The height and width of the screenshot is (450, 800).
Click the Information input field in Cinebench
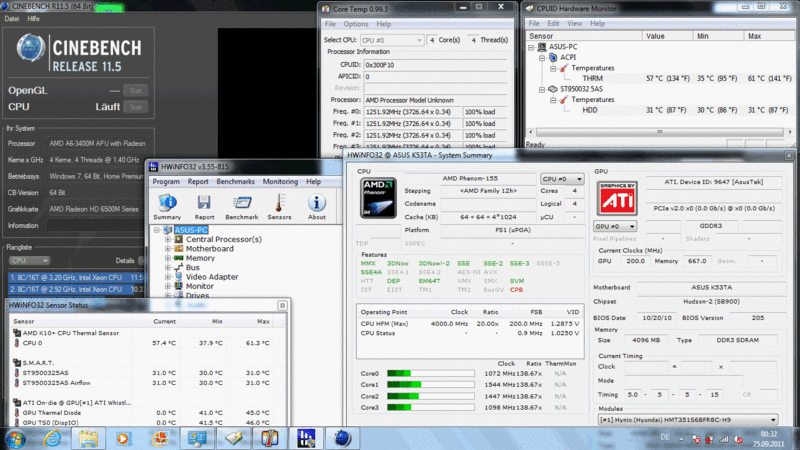(x=95, y=226)
